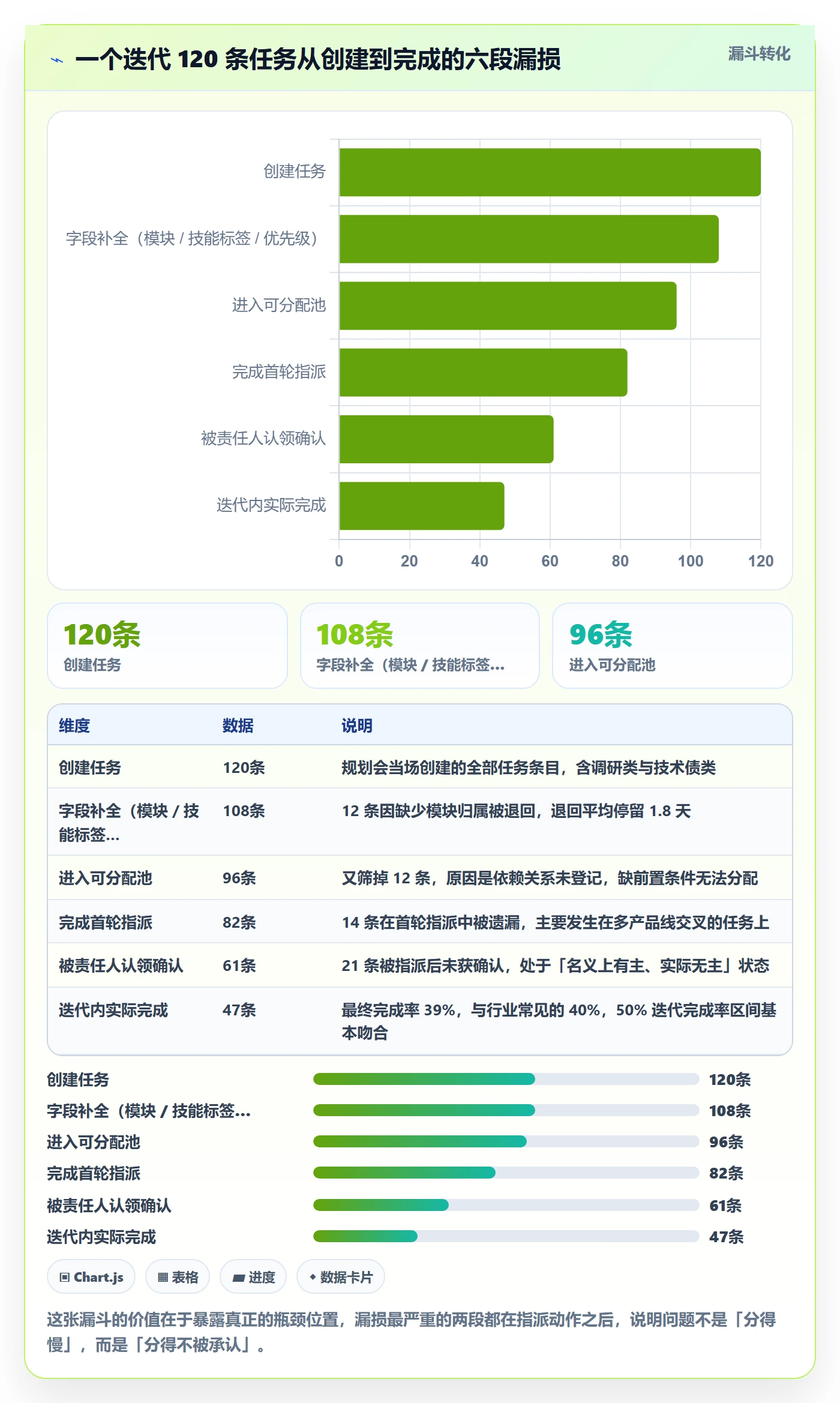Image resolution: width=840 pixels, height=1403 pixels.
Task: Click the 迭代内实际完成 progress bar track
Action: (506, 1236)
